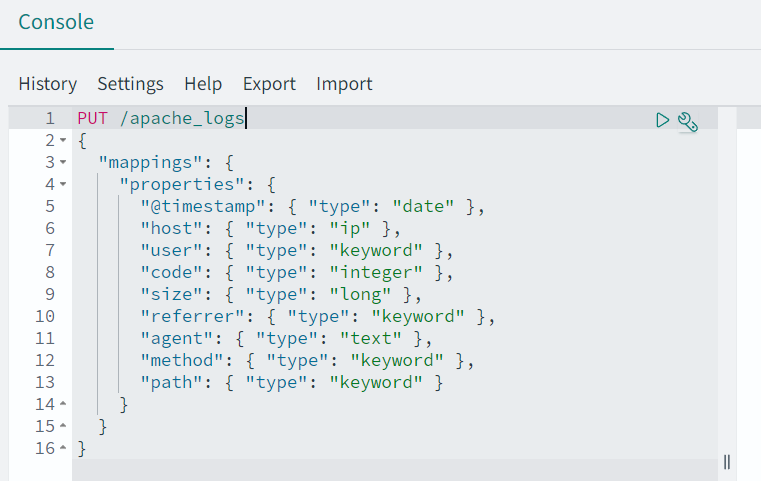Click the "host" field name
The height and width of the screenshot is (481, 761).
point(171,228)
